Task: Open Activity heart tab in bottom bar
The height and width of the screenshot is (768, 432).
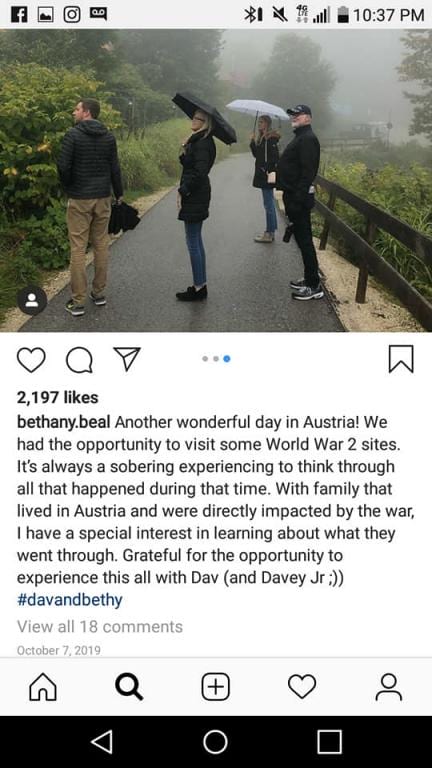Action: click(x=302, y=687)
